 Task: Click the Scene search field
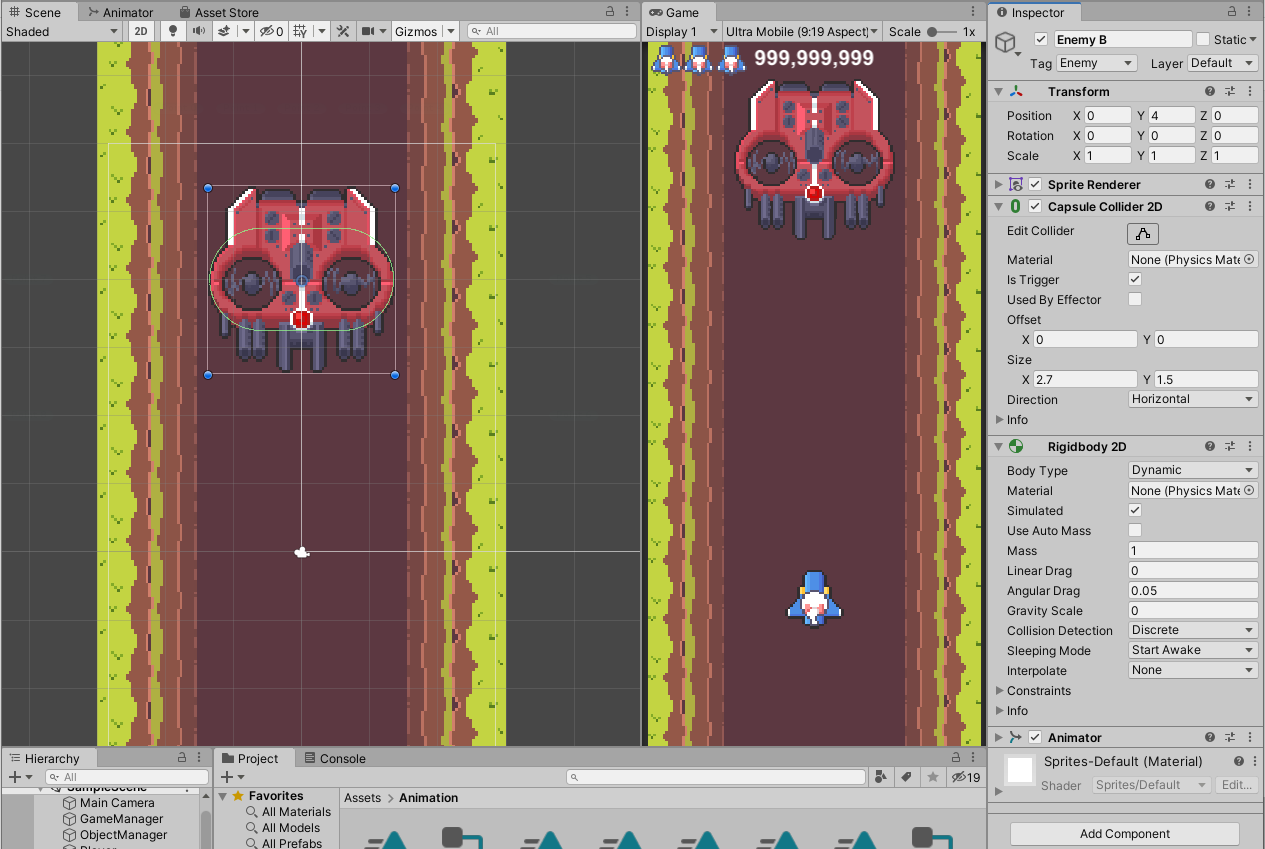552,31
